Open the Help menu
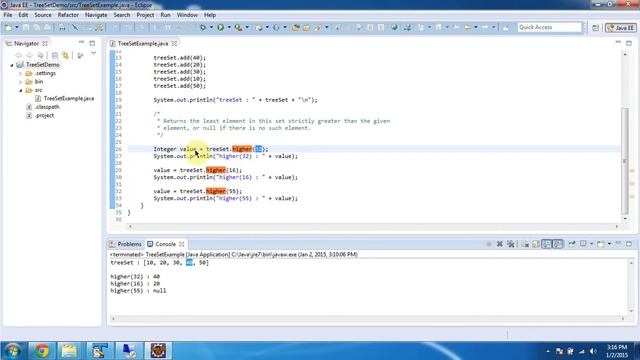The height and width of the screenshot is (360, 640). (210, 15)
